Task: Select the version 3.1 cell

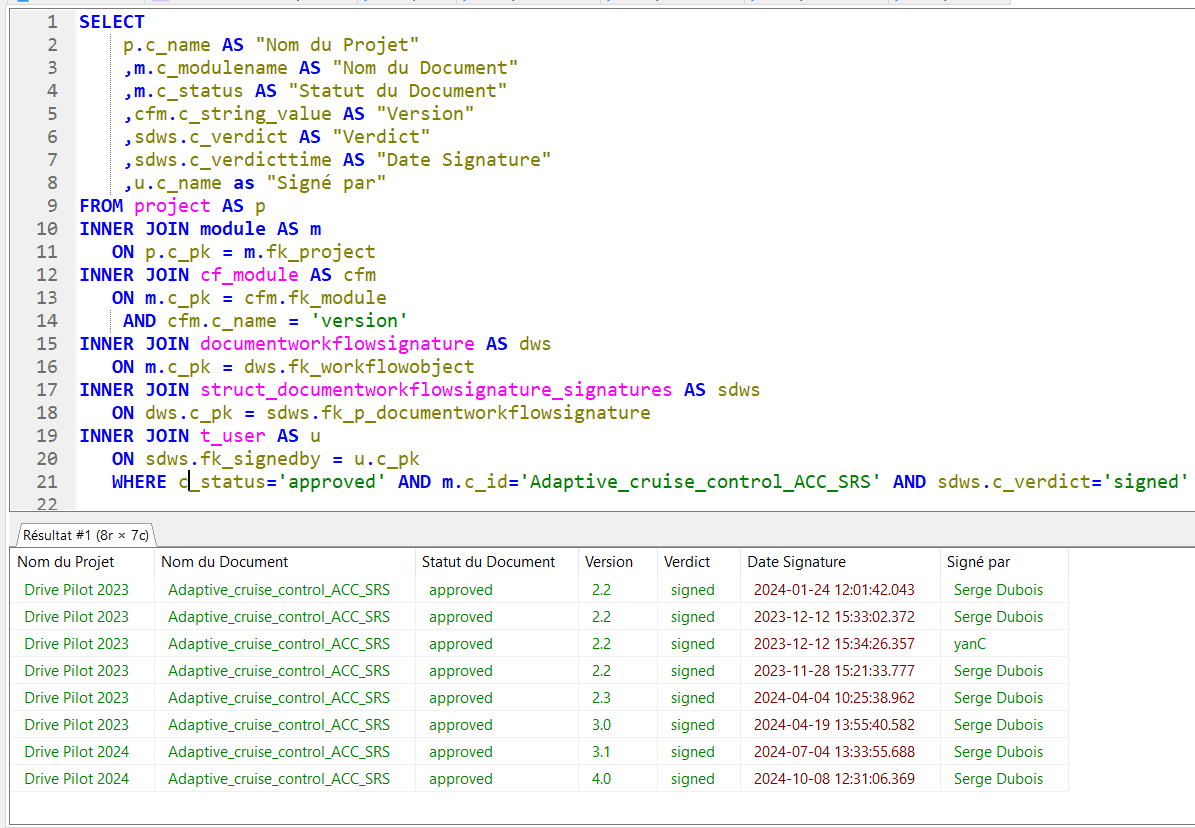Action: click(601, 752)
